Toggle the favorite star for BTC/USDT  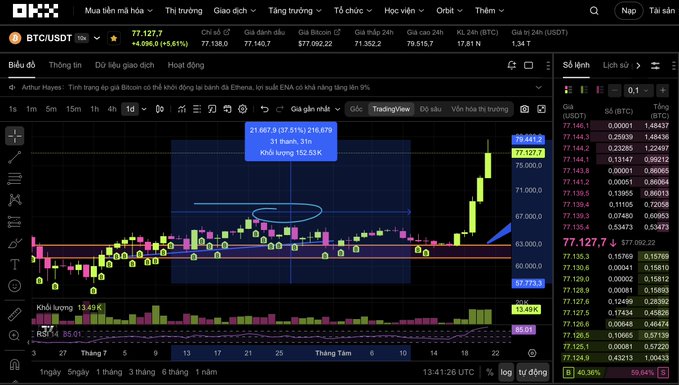point(114,38)
